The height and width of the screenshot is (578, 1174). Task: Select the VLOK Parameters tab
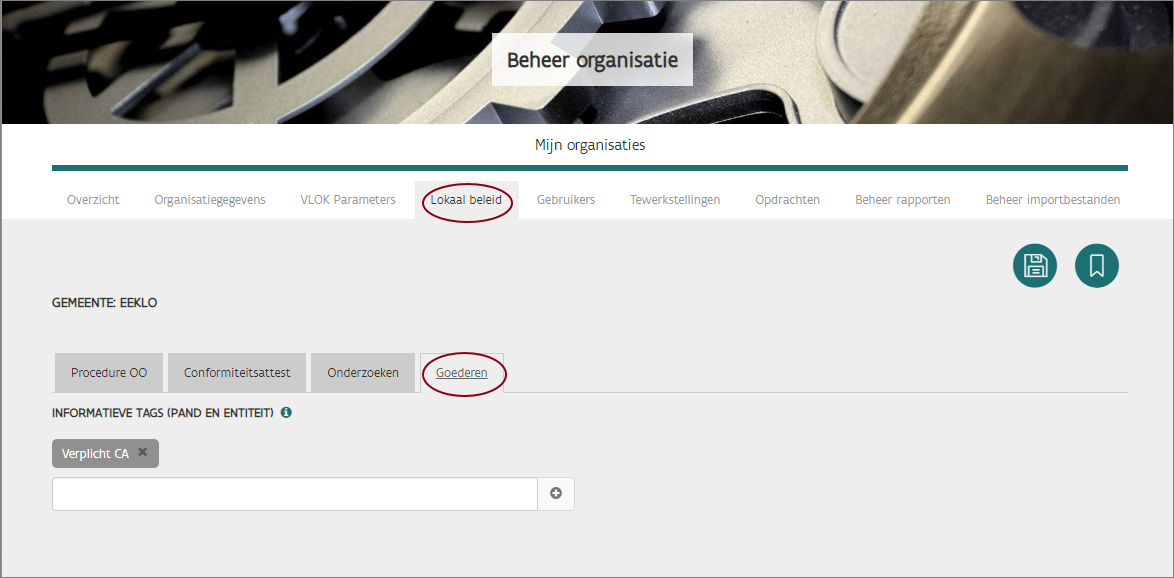(348, 200)
